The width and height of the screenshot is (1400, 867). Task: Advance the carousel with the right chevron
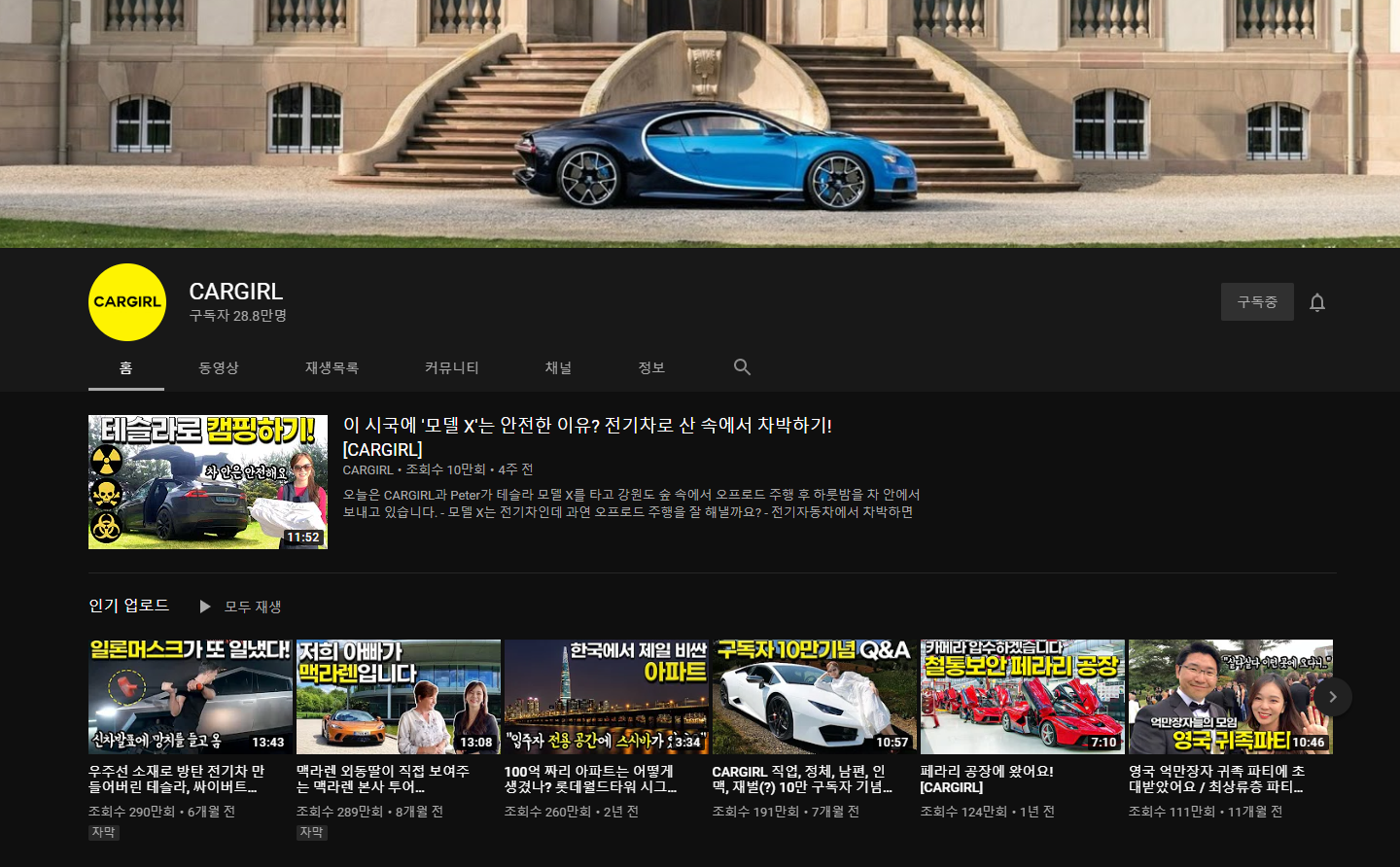coord(1333,697)
